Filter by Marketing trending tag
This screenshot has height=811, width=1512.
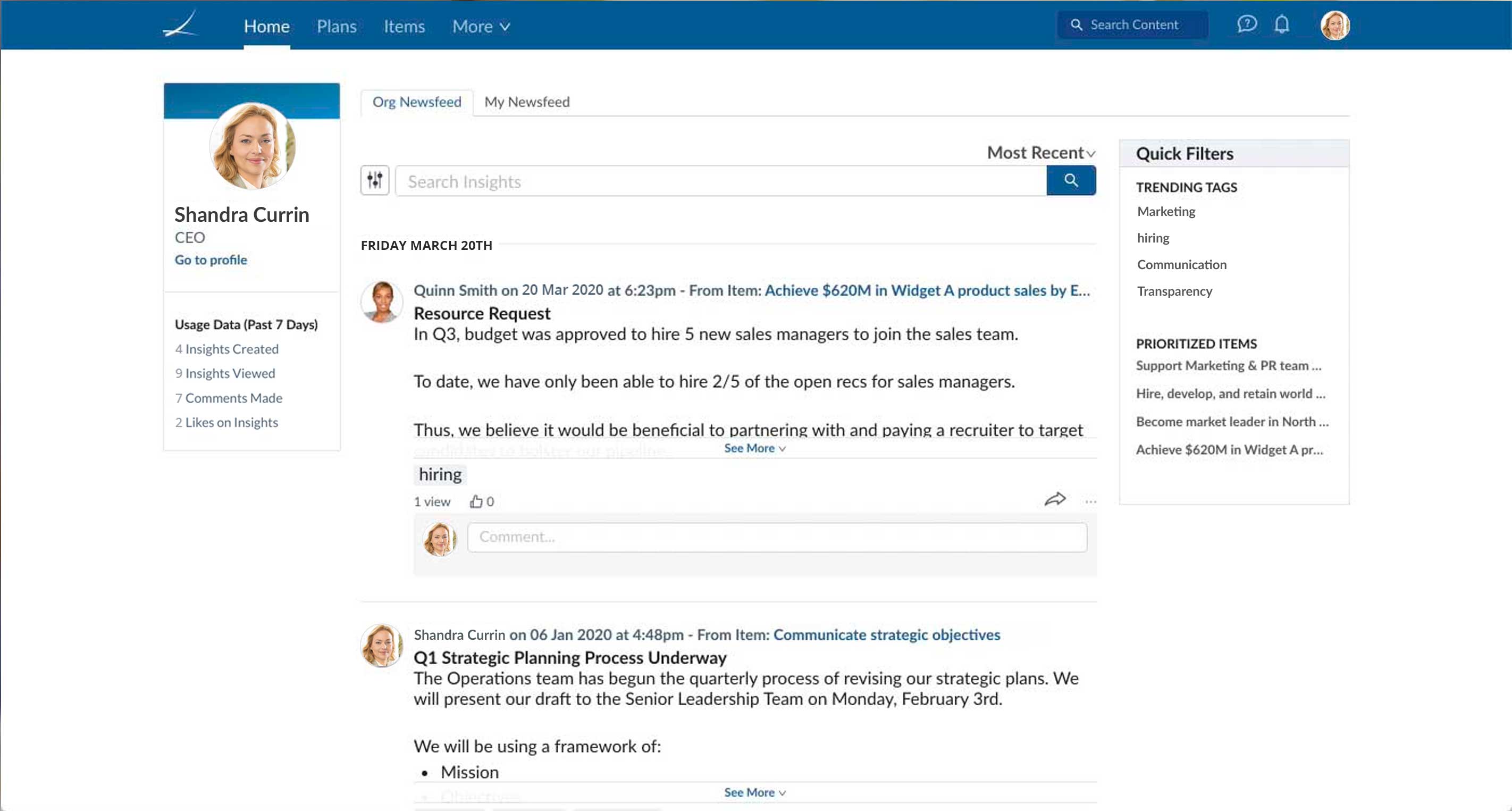pos(1166,212)
